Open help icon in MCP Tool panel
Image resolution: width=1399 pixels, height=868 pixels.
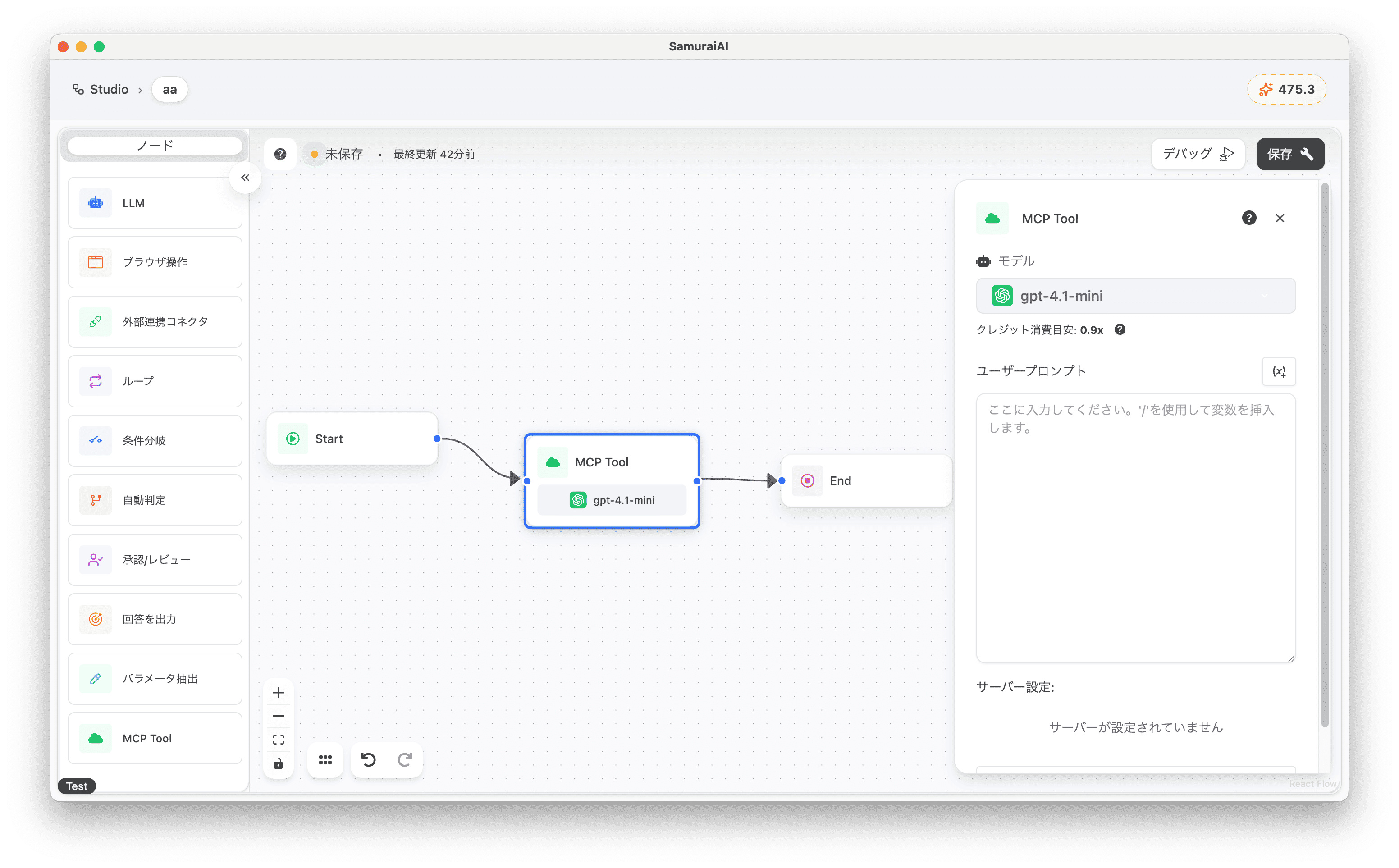(1248, 218)
